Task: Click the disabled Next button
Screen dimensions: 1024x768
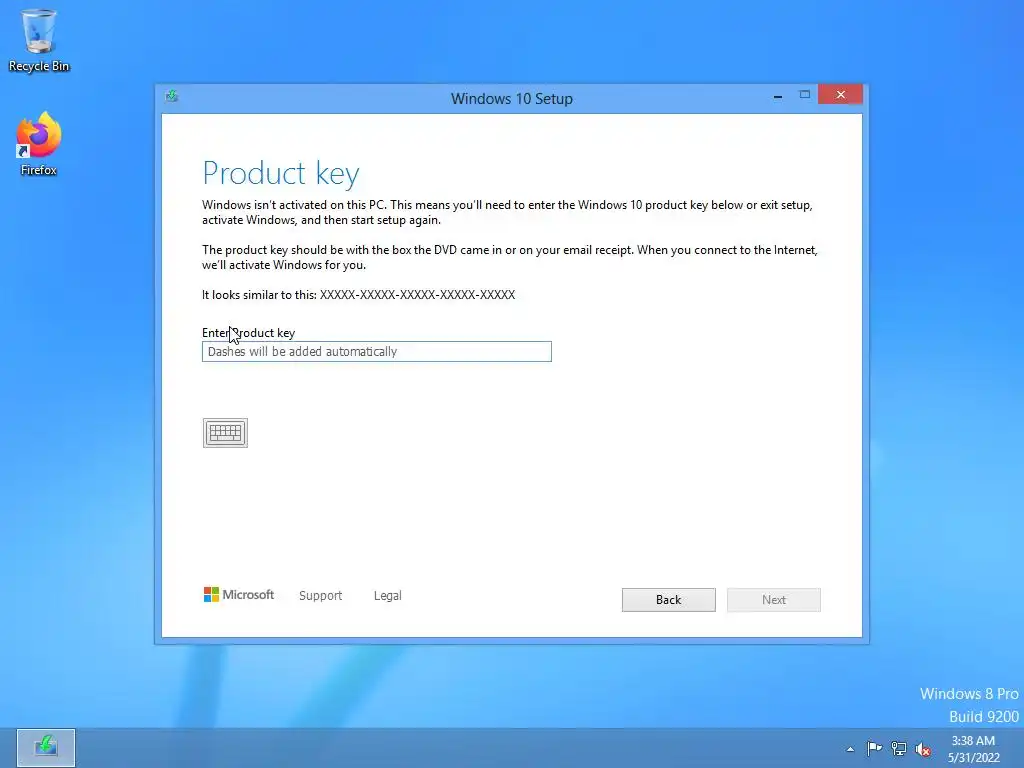Action: click(x=773, y=600)
